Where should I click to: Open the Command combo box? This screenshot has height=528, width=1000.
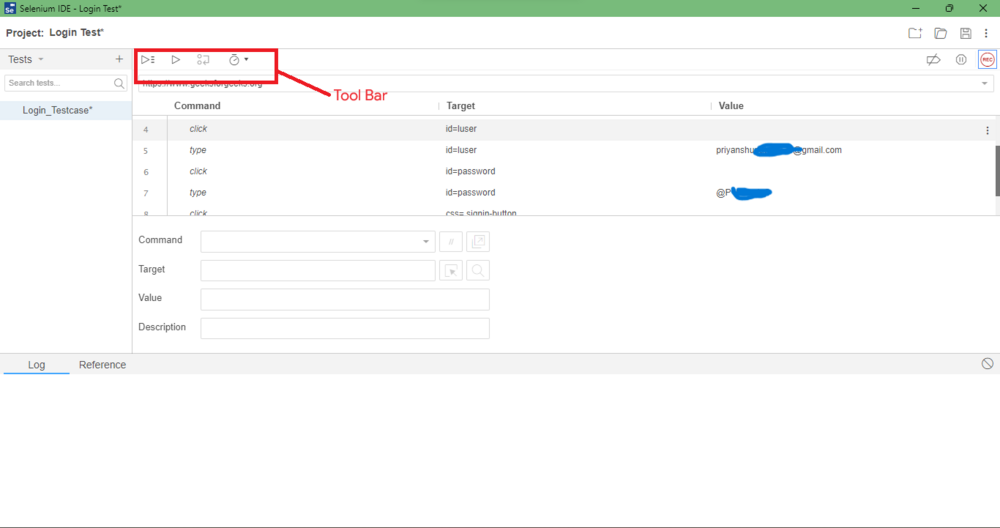(x=318, y=242)
